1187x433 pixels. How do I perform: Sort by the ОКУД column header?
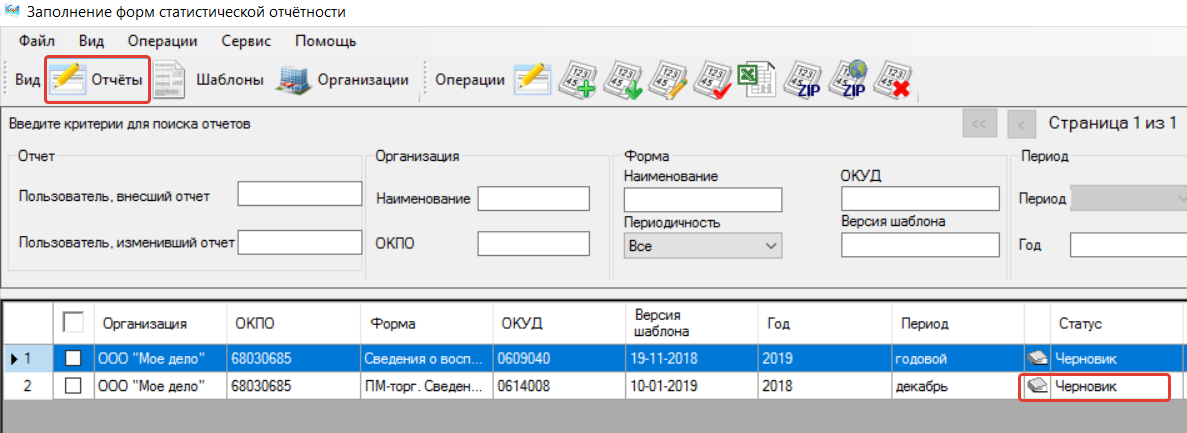click(559, 323)
